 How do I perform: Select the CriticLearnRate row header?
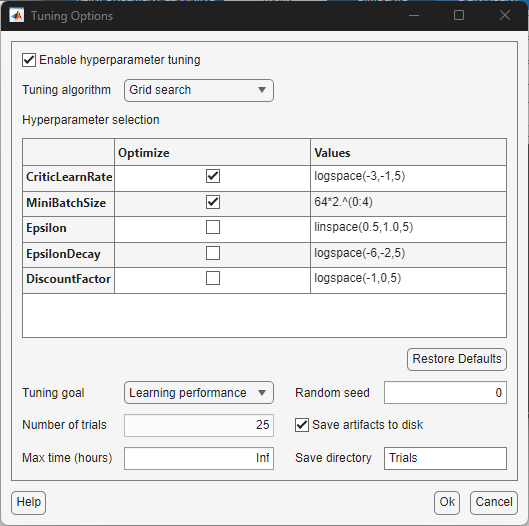click(x=69, y=178)
